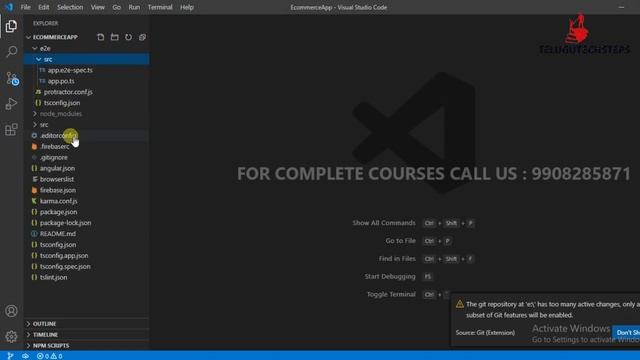Click the New File icon in Explorer

coord(100,37)
